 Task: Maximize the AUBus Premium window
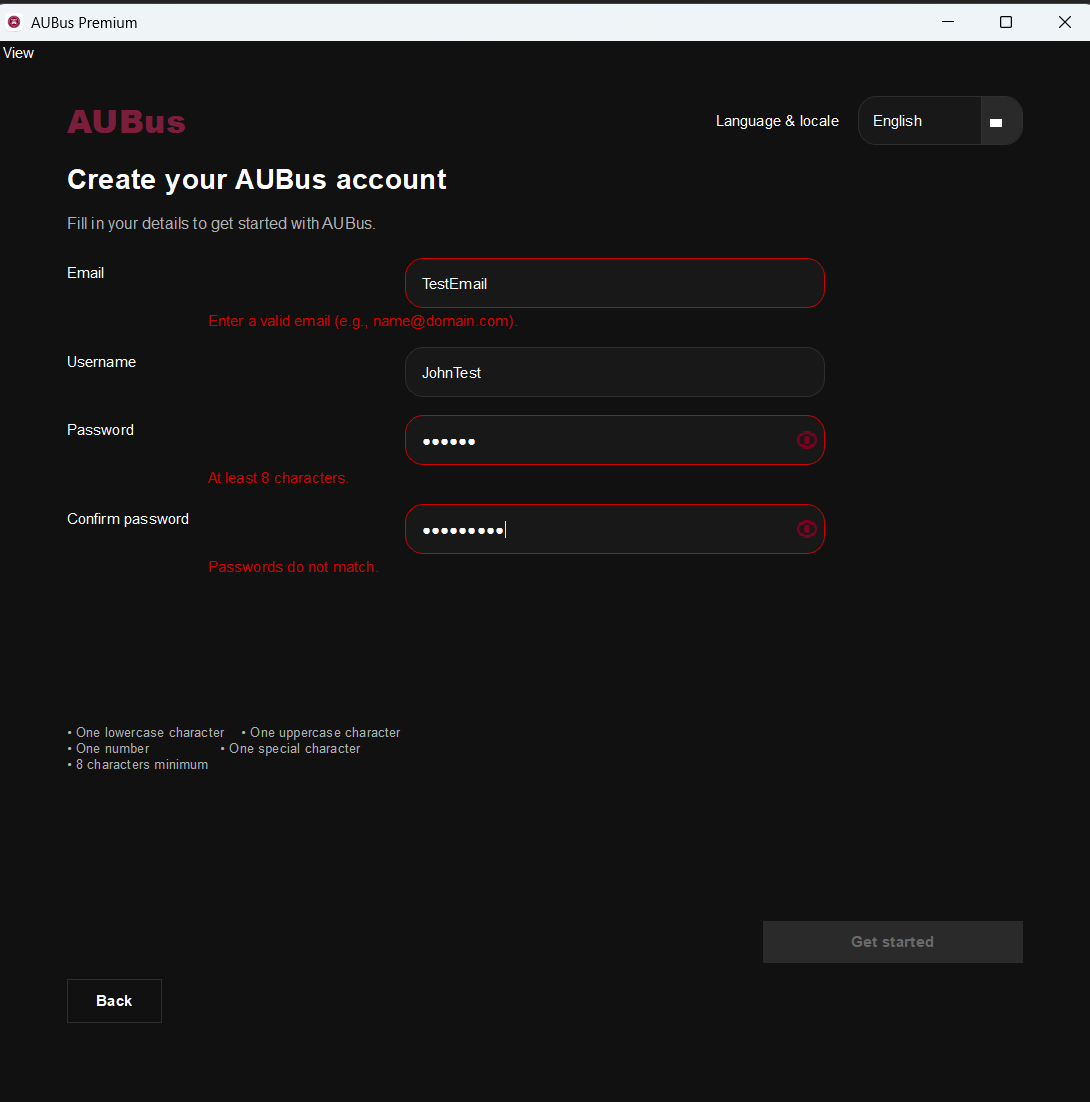click(x=1006, y=22)
